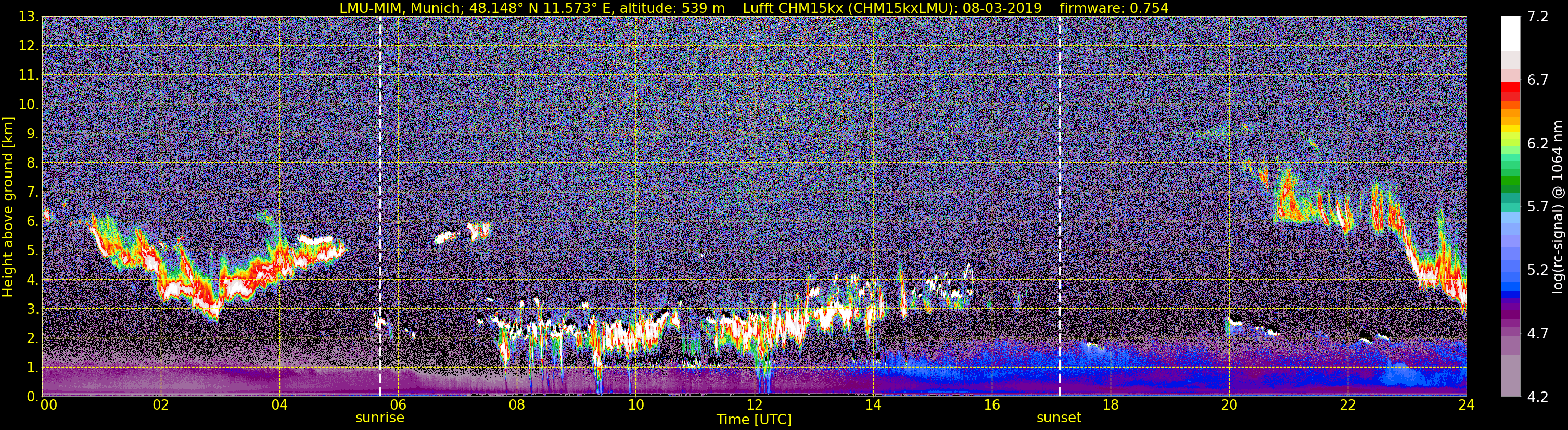The height and width of the screenshot is (430, 1568).
Task: Click the 10. label on height axis
Action: (x=29, y=105)
